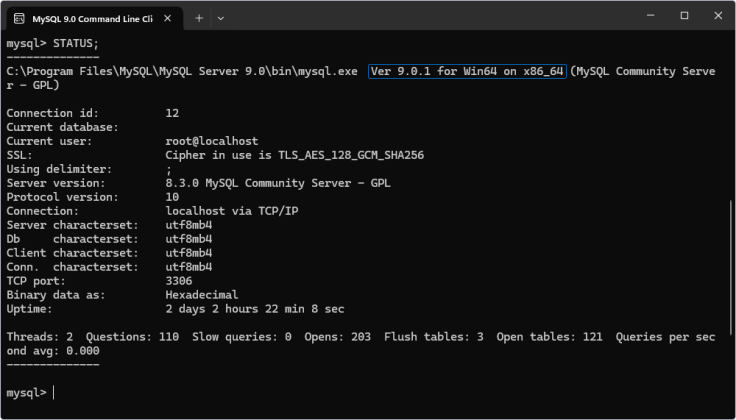Click the root@localhost current user value
Image resolution: width=736 pixels, height=420 pixels.
coord(211,141)
